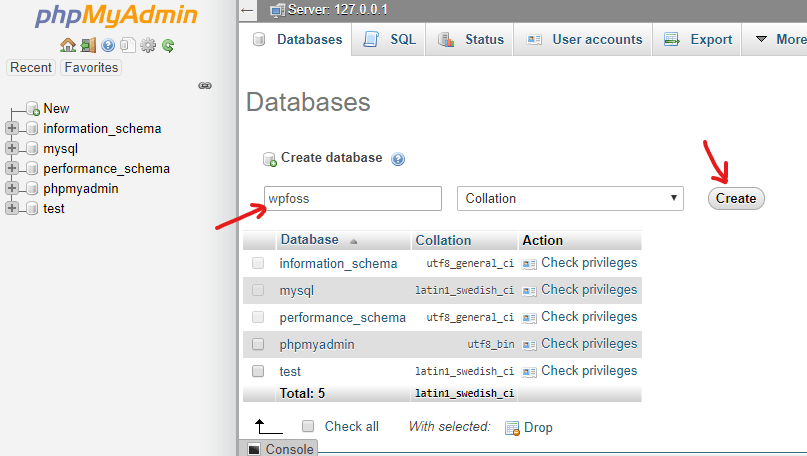Check the mysql row checkbox
The image size is (807, 456).
pyautogui.click(x=258, y=290)
